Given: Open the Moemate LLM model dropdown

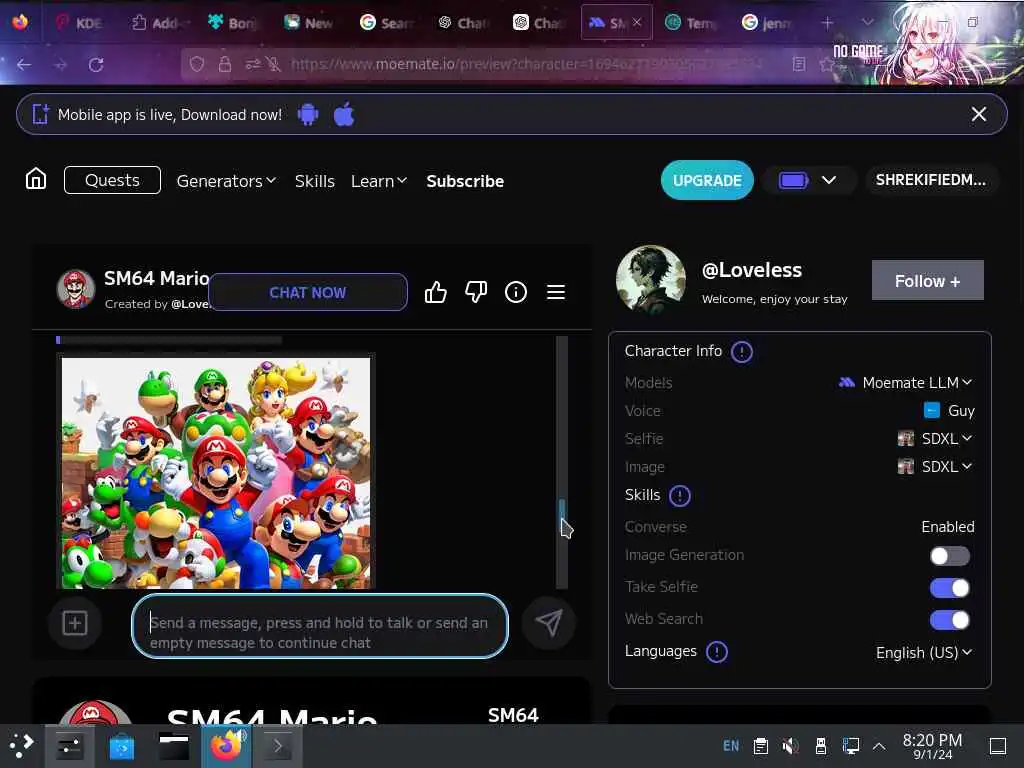Looking at the screenshot, I should pyautogui.click(x=905, y=383).
